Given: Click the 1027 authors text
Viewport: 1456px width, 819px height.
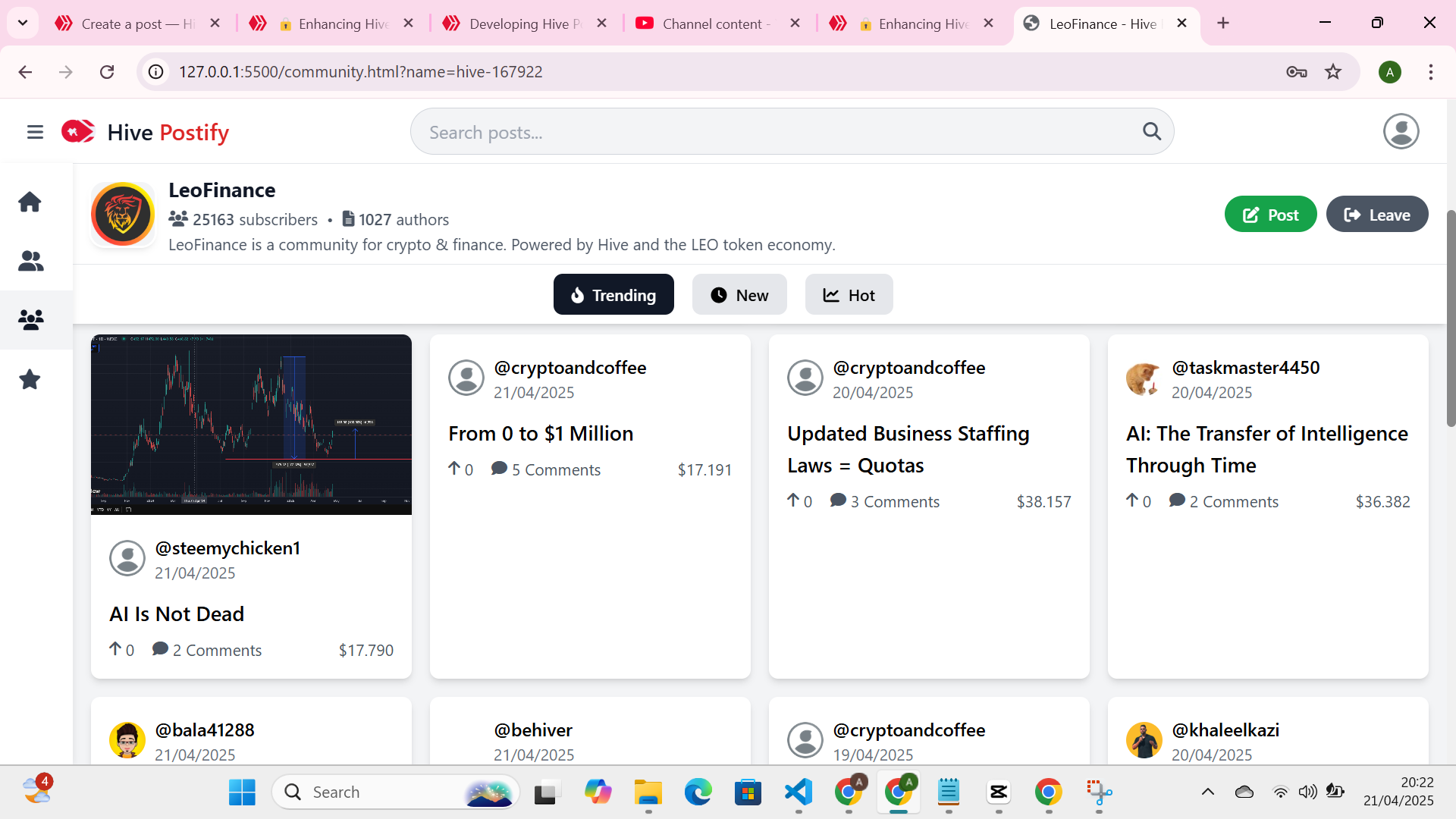Looking at the screenshot, I should click(x=403, y=219).
